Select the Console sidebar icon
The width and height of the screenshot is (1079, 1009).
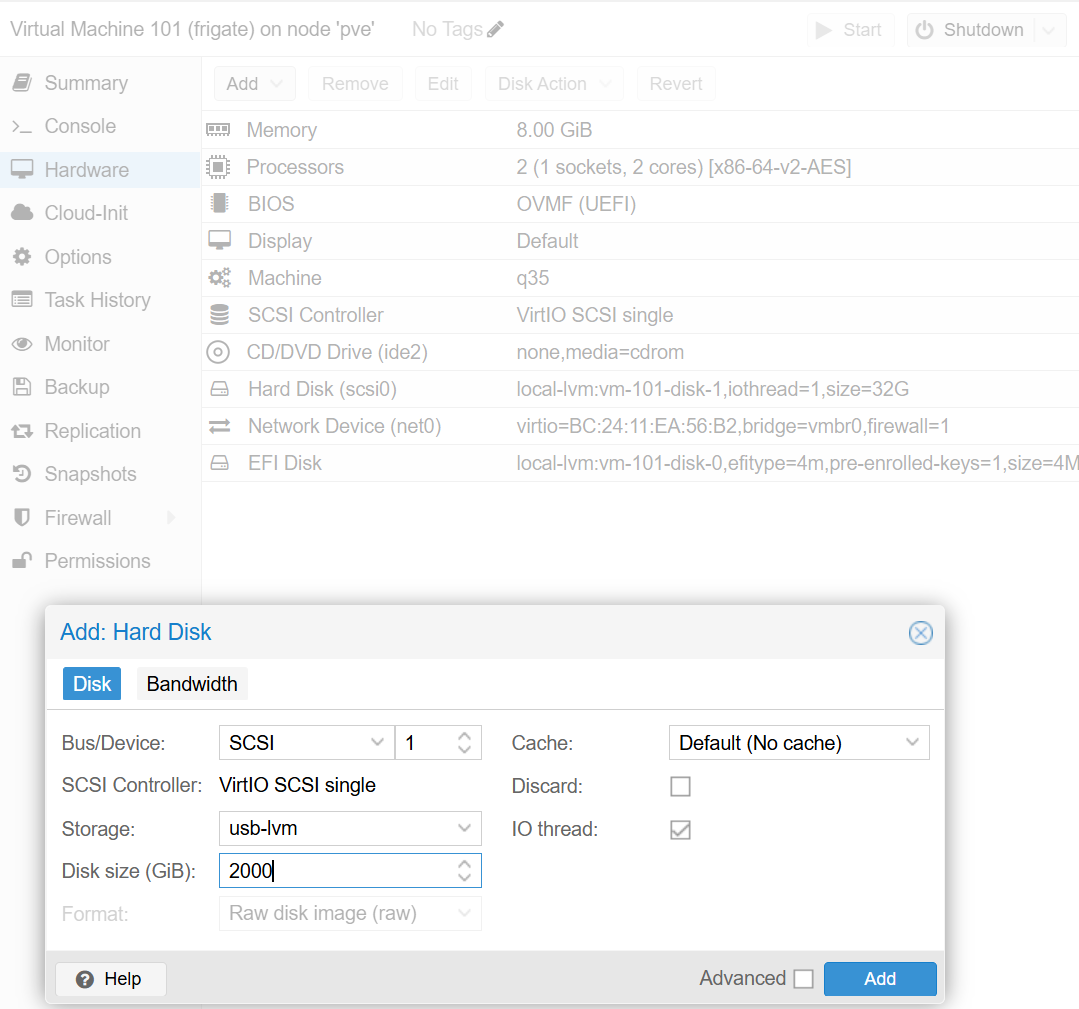23,126
